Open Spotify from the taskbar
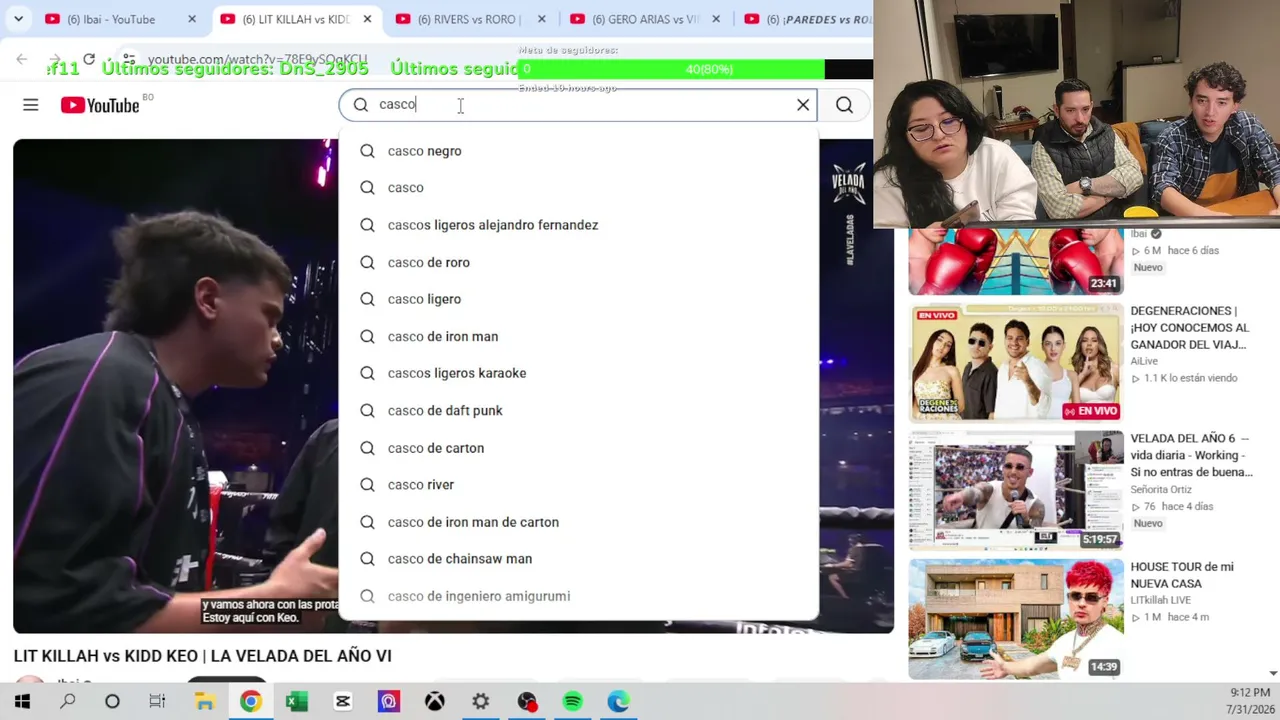This screenshot has width=1280, height=720. click(573, 702)
